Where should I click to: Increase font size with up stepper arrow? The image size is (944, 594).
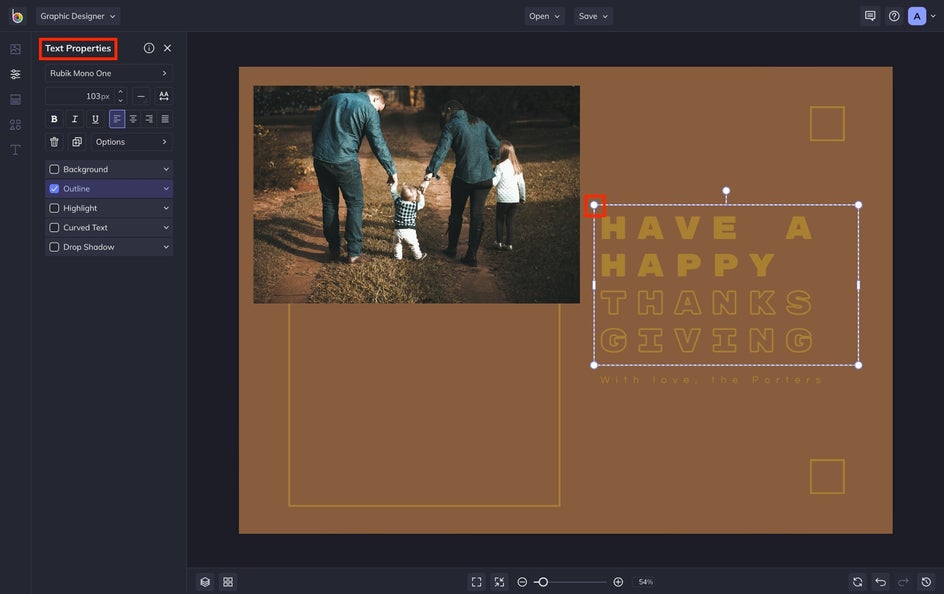pos(120,92)
